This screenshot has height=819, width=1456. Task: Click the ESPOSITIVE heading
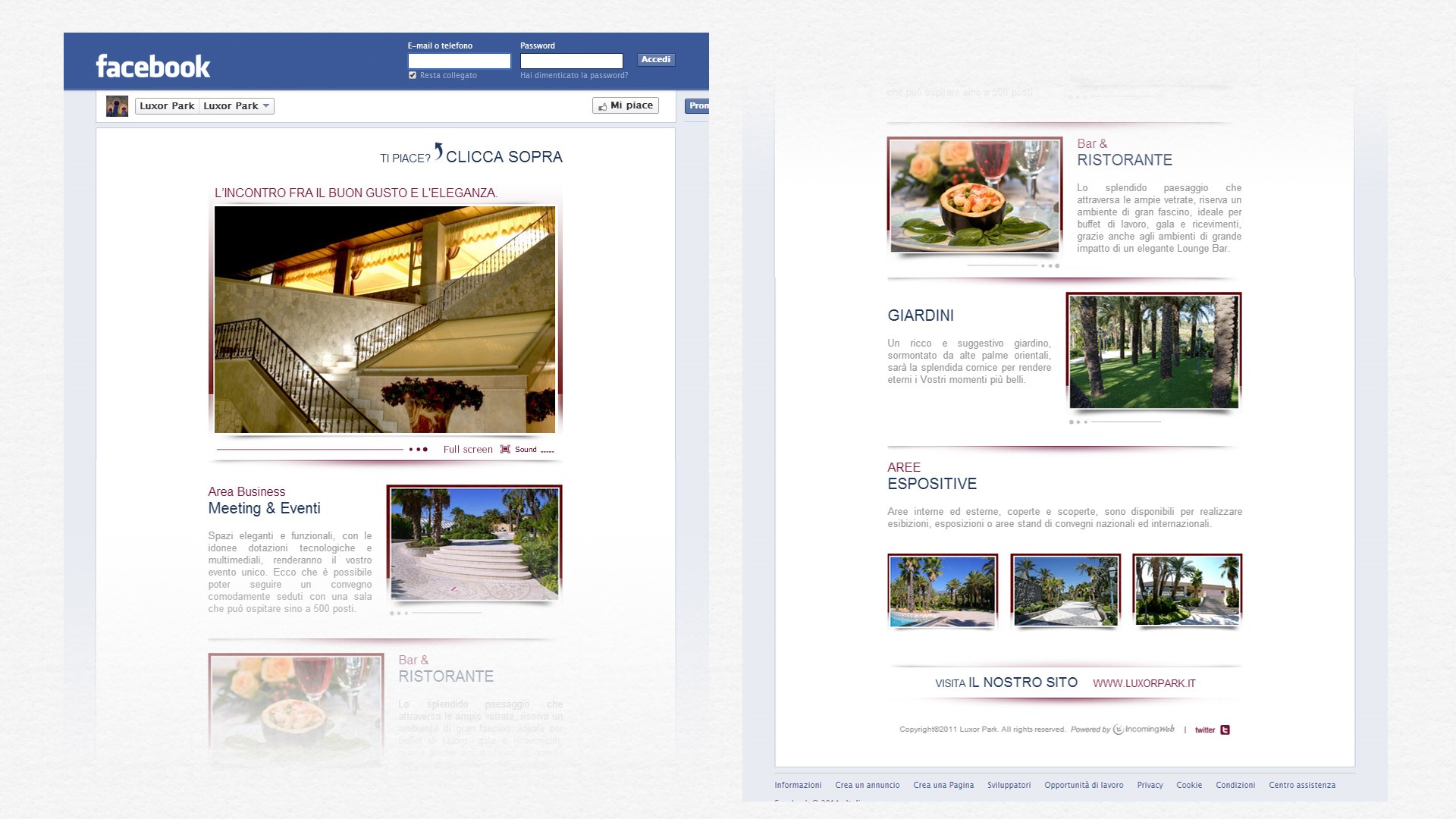[x=932, y=484]
